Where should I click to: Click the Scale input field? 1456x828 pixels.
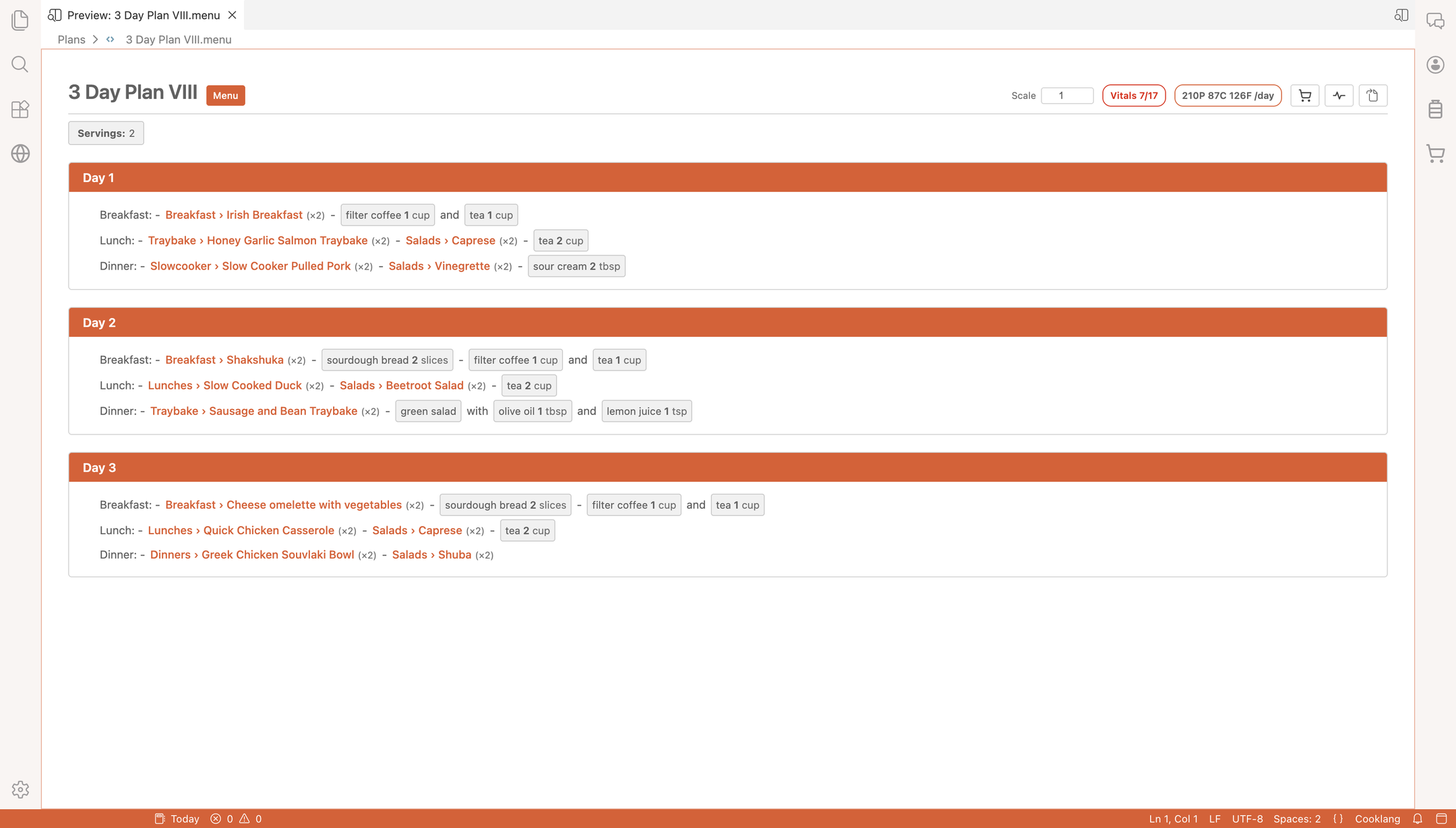[x=1067, y=96]
